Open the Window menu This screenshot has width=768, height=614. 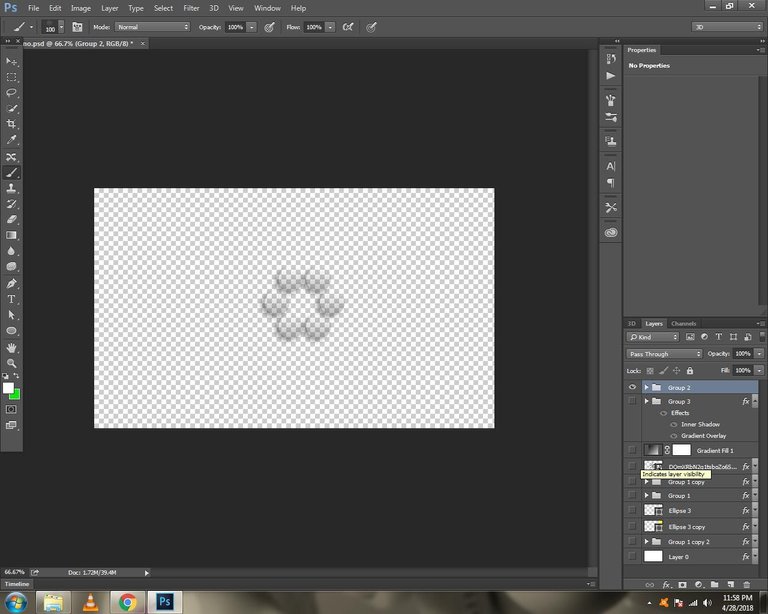[267, 8]
